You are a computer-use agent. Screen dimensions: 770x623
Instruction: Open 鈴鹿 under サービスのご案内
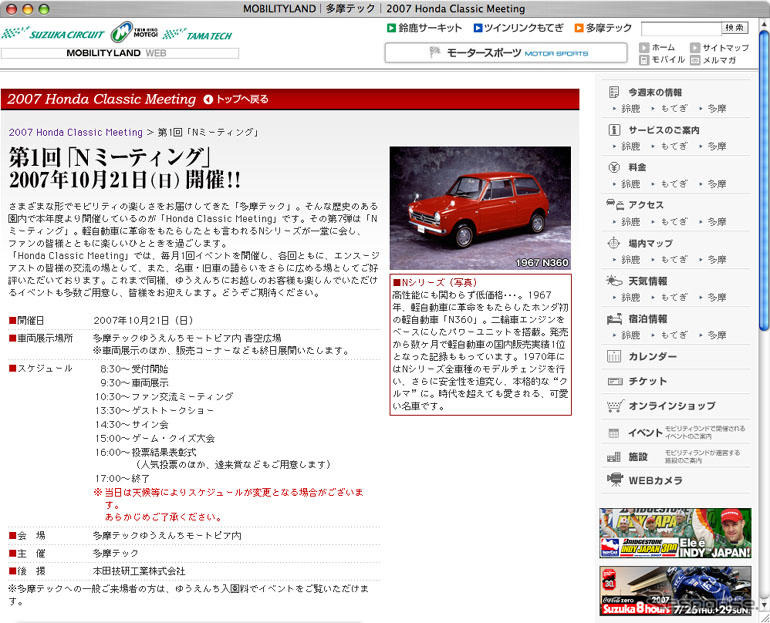(x=631, y=146)
